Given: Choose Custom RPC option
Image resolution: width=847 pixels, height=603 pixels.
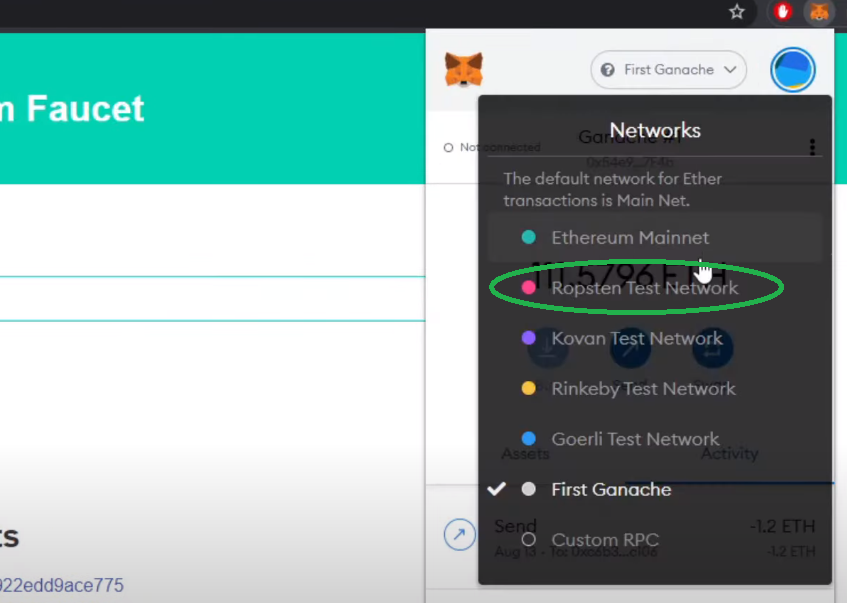Looking at the screenshot, I should pos(655,540).
